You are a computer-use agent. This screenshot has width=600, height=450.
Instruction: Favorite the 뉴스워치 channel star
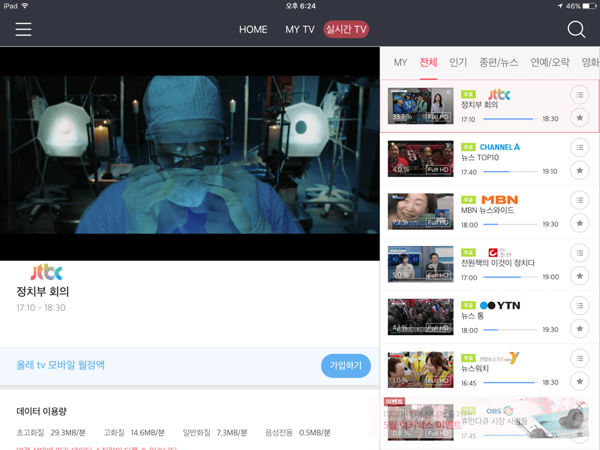[580, 382]
